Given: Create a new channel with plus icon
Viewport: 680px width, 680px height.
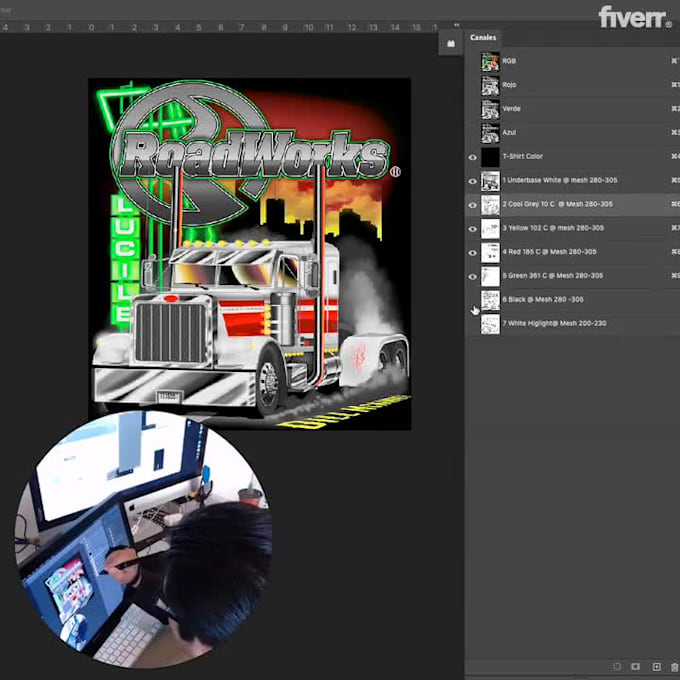Looking at the screenshot, I should (x=657, y=667).
